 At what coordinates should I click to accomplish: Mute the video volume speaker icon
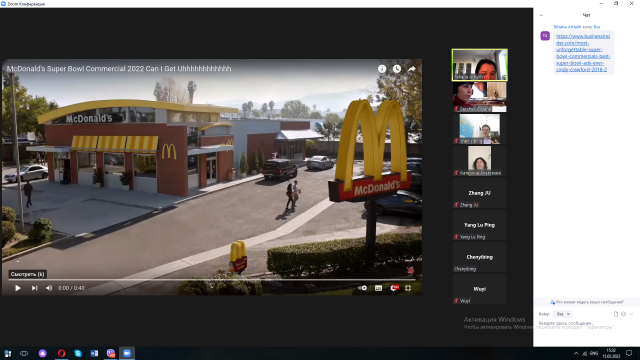point(49,288)
